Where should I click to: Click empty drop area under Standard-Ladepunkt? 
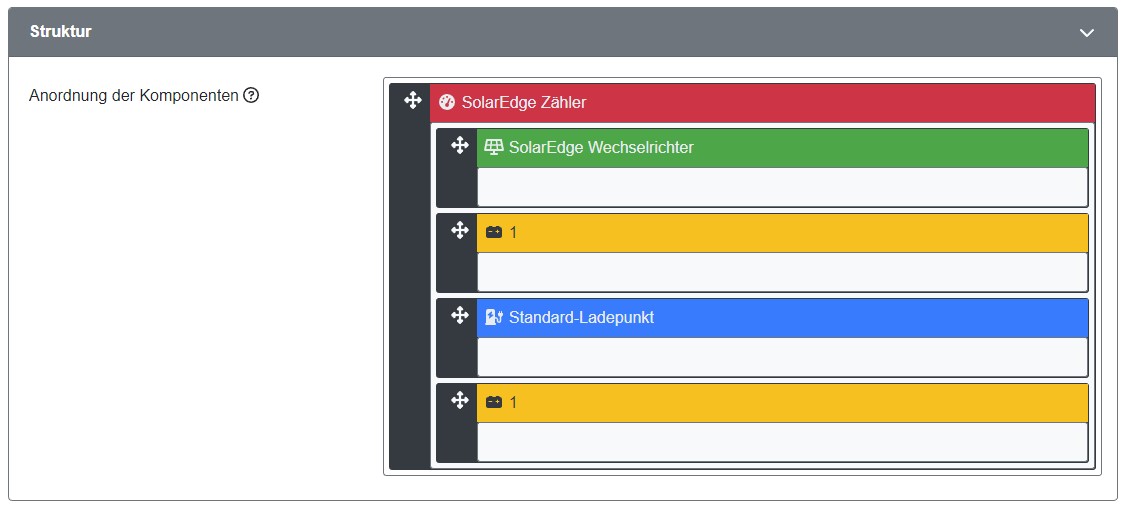pyautogui.click(x=782, y=357)
